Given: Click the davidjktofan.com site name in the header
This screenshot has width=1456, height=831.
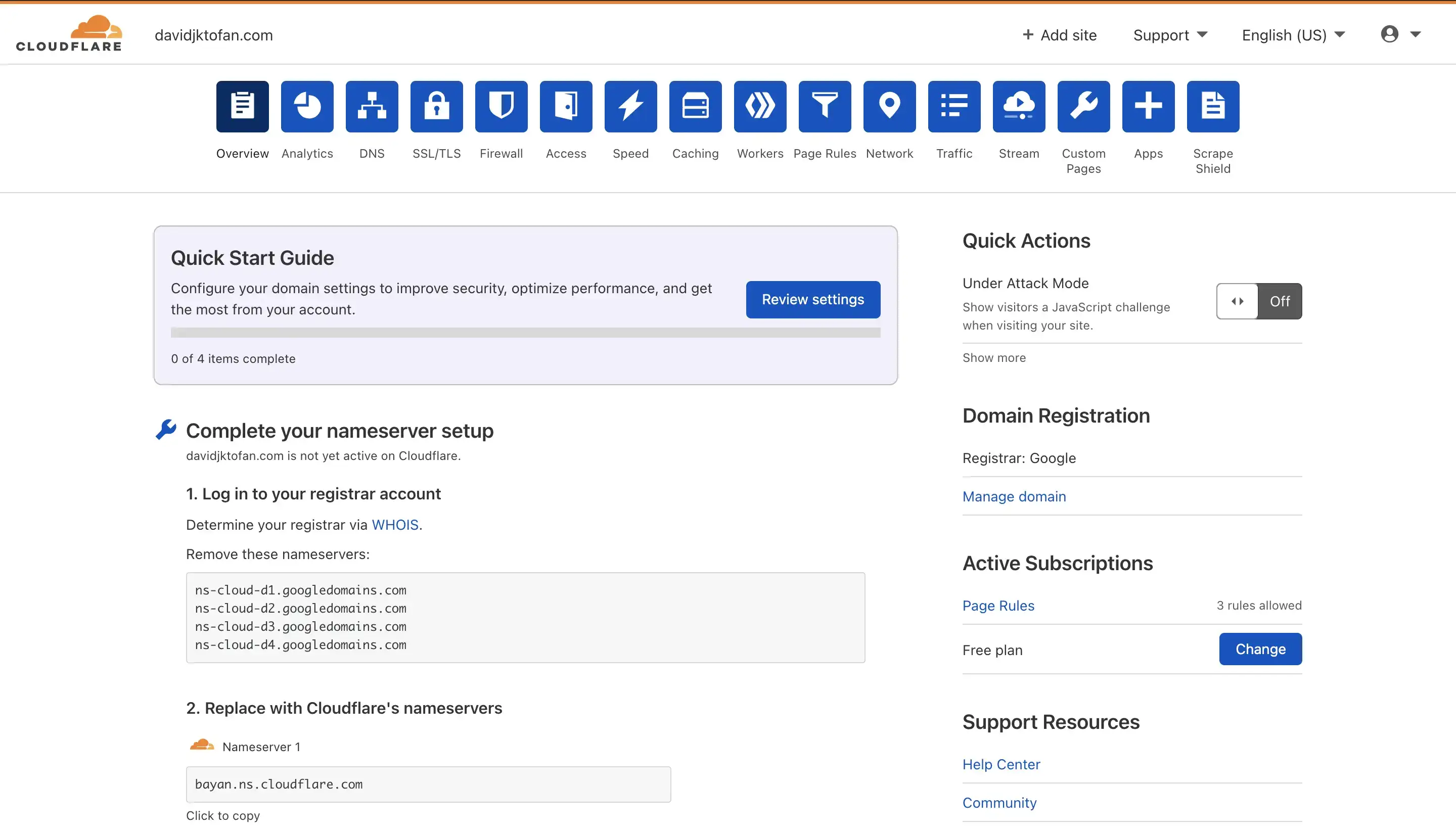Looking at the screenshot, I should click(x=213, y=35).
